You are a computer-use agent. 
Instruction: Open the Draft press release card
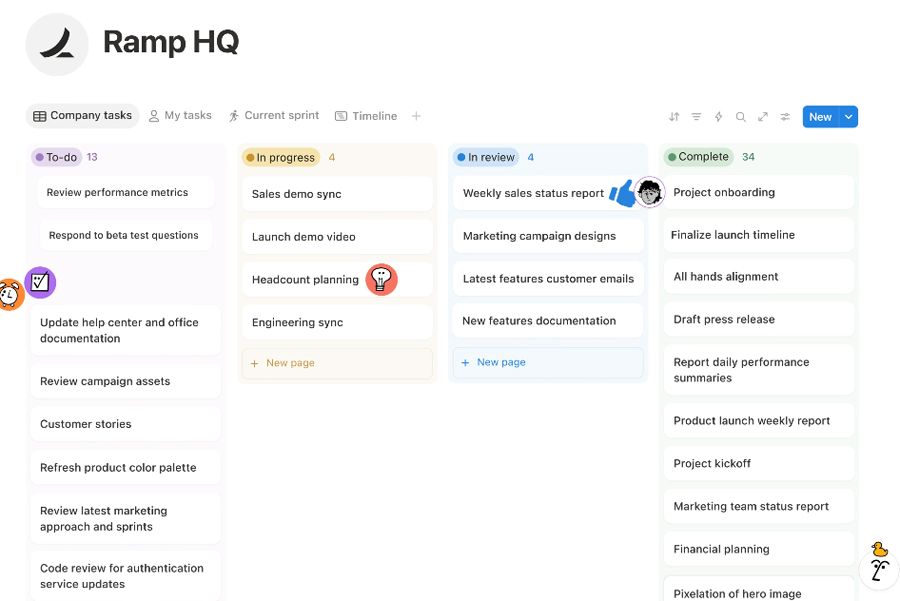[759, 319]
